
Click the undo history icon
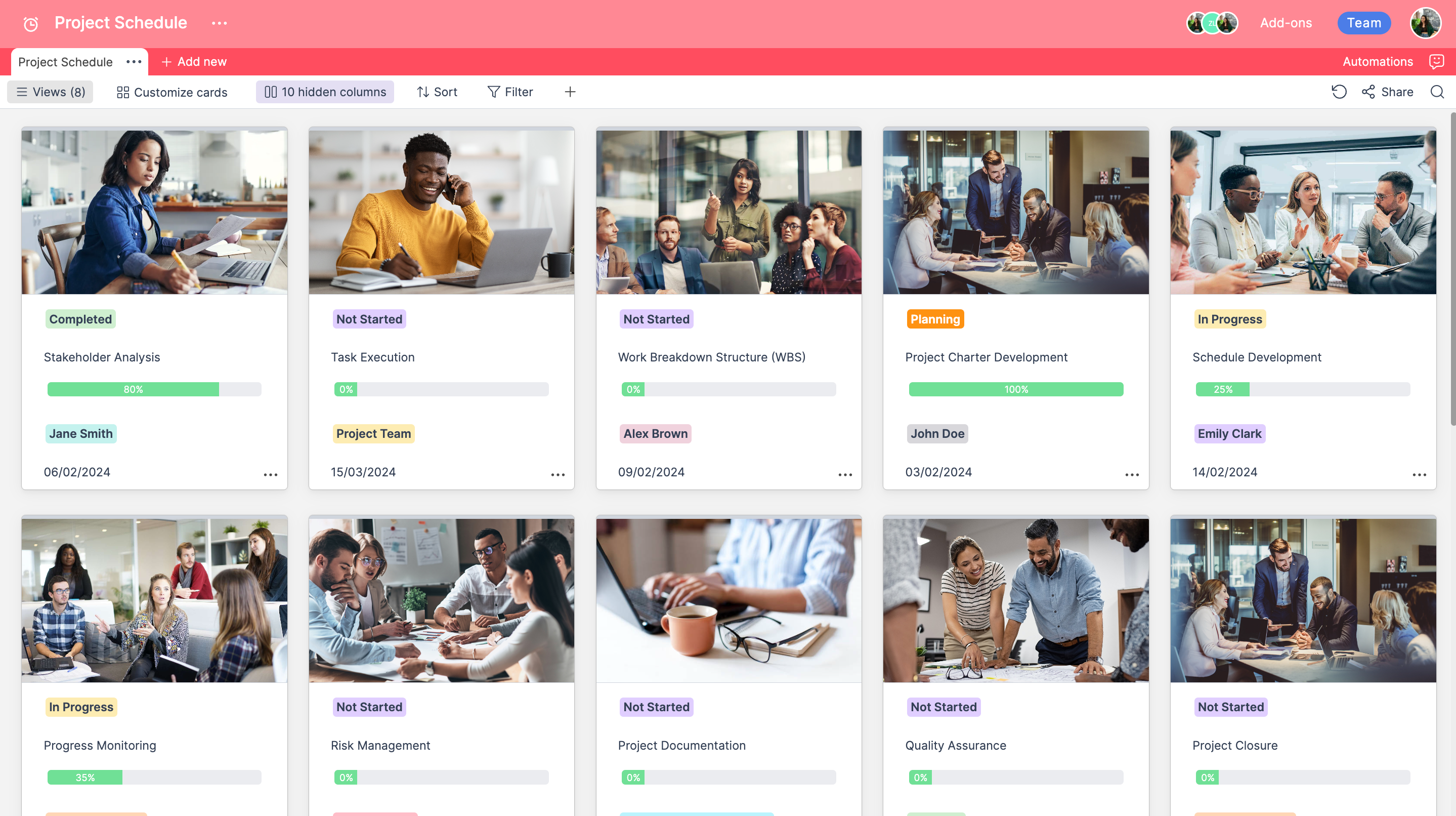point(1339,92)
